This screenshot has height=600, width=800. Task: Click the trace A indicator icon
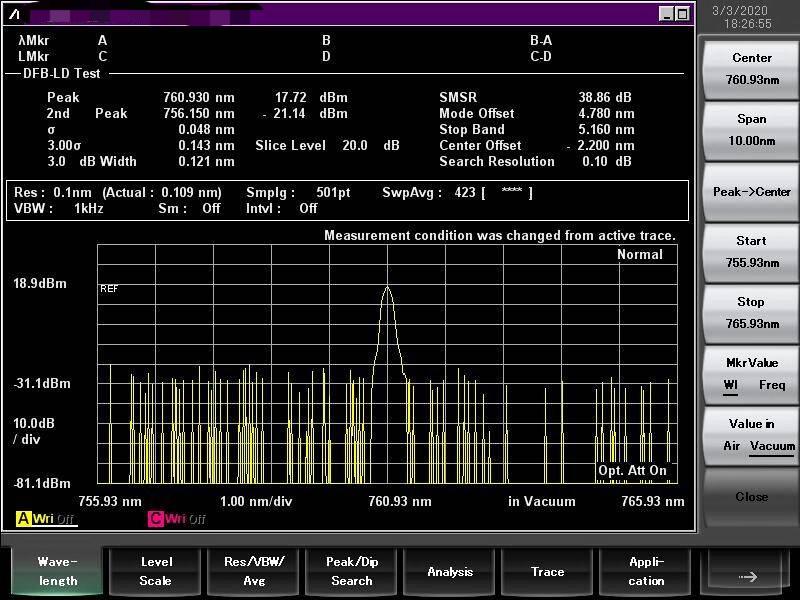coord(23,518)
